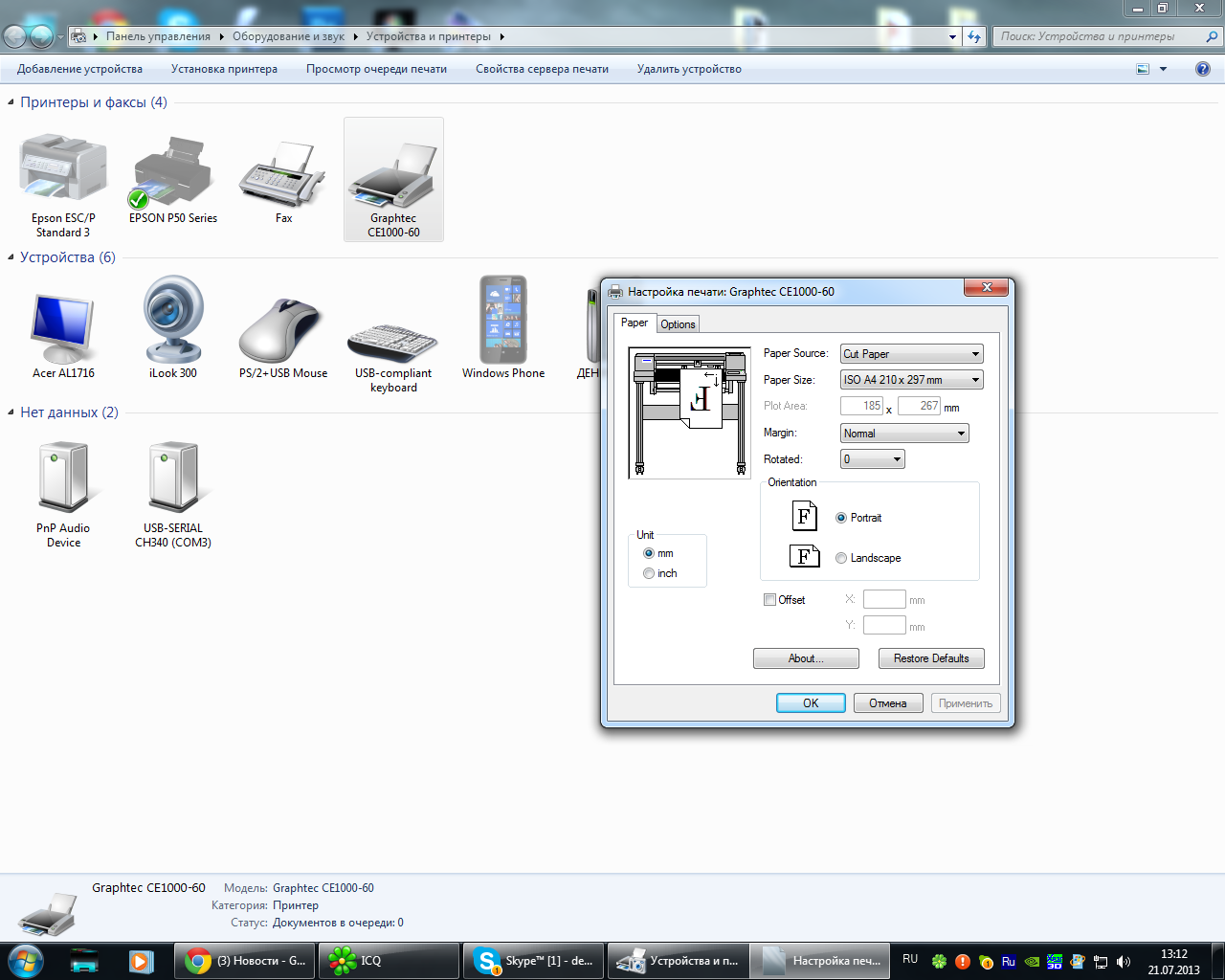The image size is (1225, 980).
Task: Open the Help question mark icon
Action: coord(1203,69)
